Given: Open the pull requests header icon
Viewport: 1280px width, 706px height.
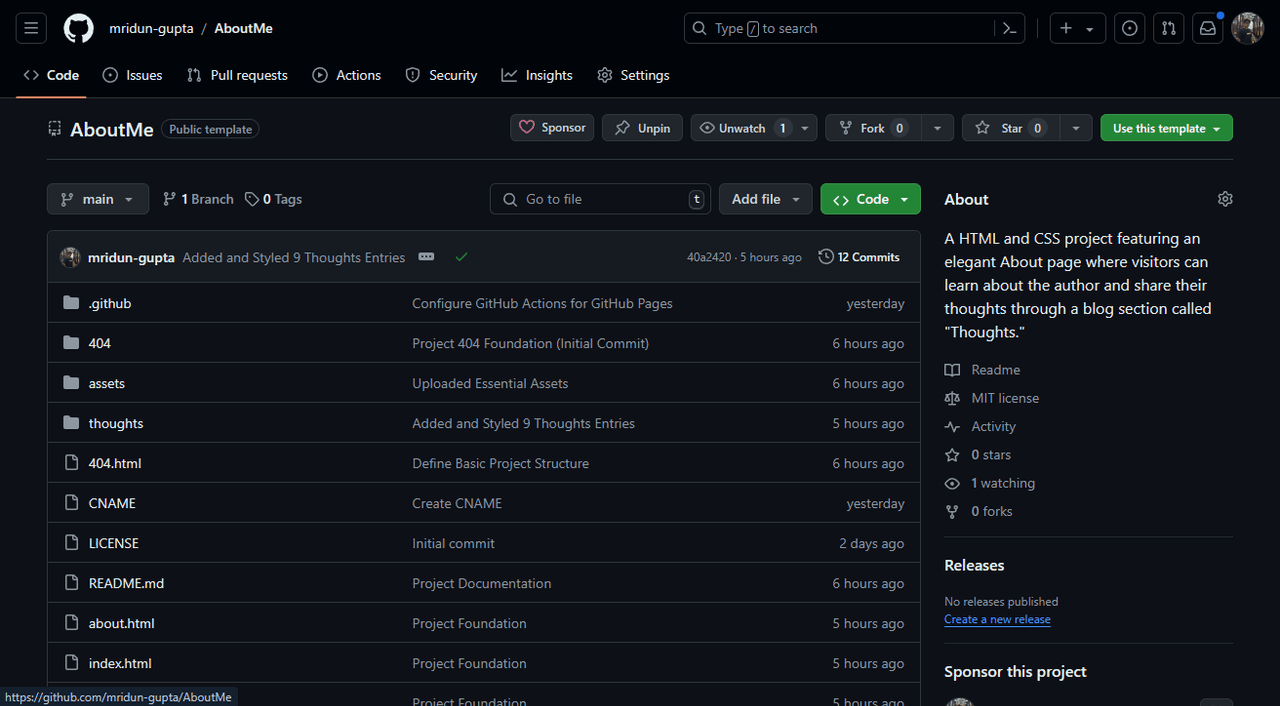Looking at the screenshot, I should tap(1168, 29).
